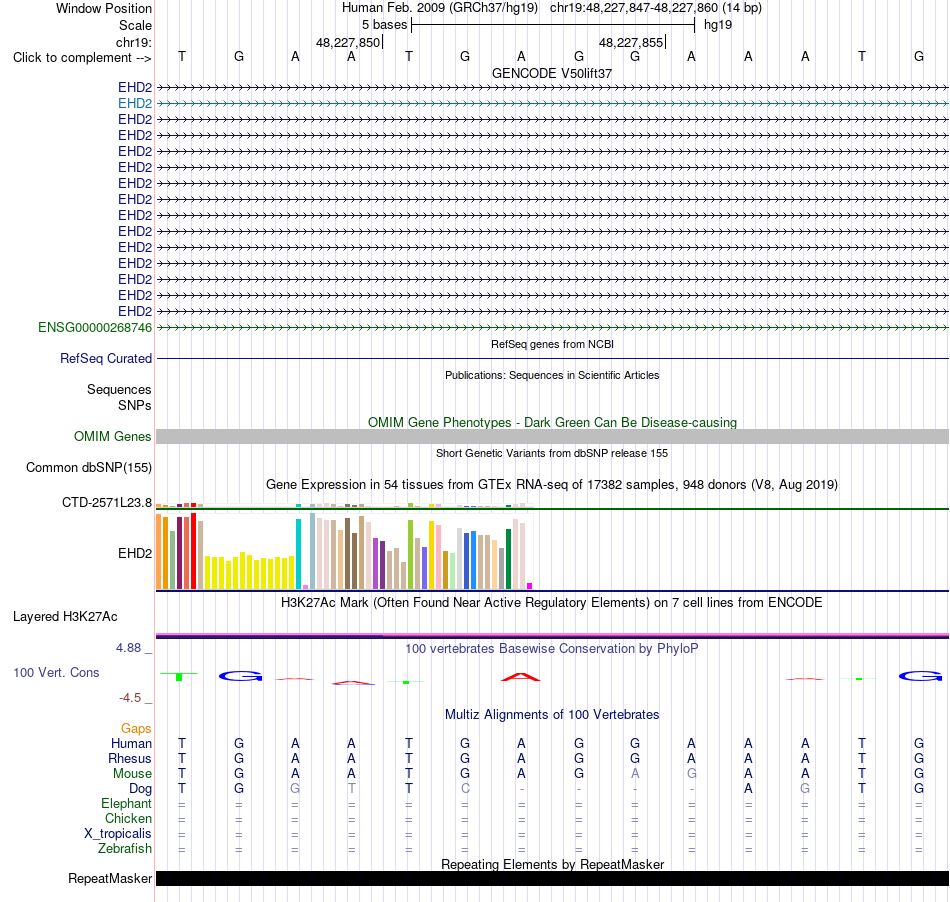Click the CTD-2571L23.8 GTEx gene label
The image size is (950, 902).
click(107, 503)
